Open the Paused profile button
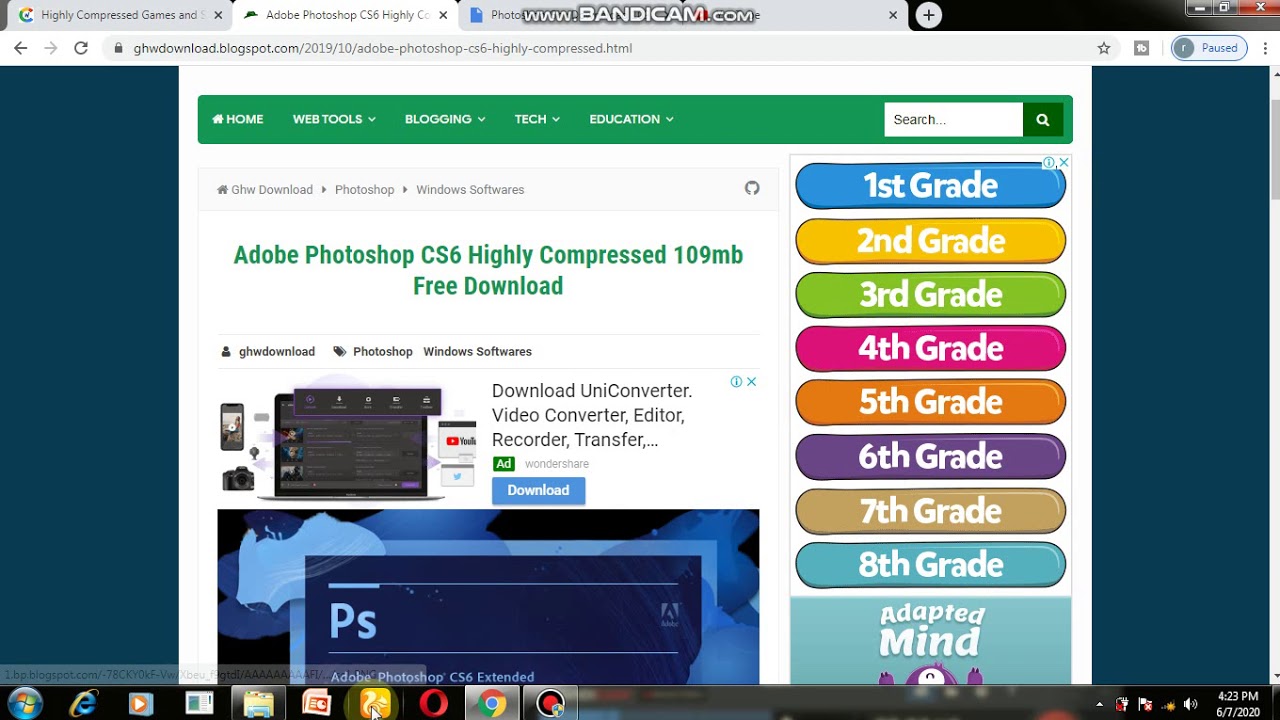 [x=1209, y=48]
